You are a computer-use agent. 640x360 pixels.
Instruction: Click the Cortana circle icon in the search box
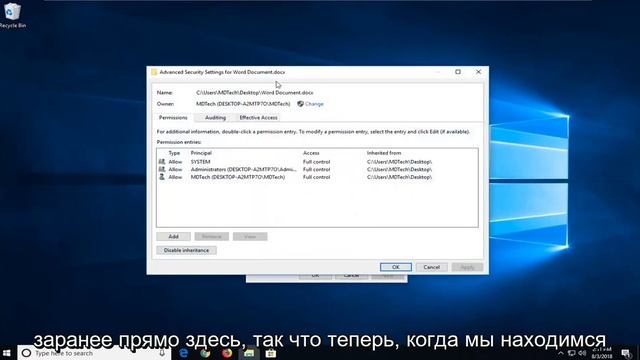26,353
